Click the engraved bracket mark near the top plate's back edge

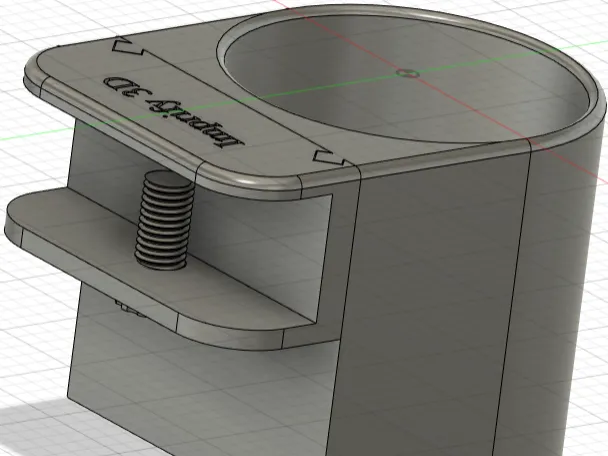(128, 46)
